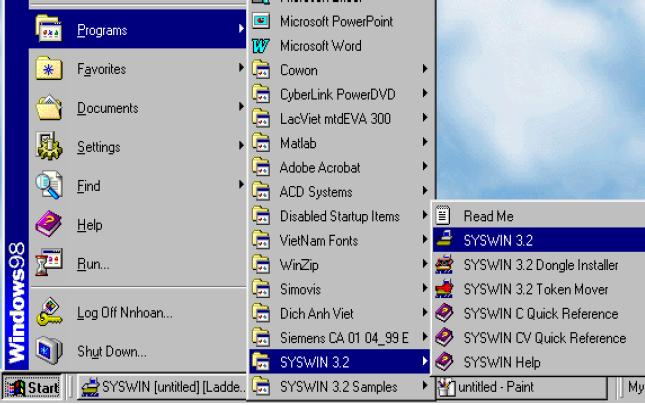Click the Programs folder icon
Viewport: 645px width, 405px height.
49,28
